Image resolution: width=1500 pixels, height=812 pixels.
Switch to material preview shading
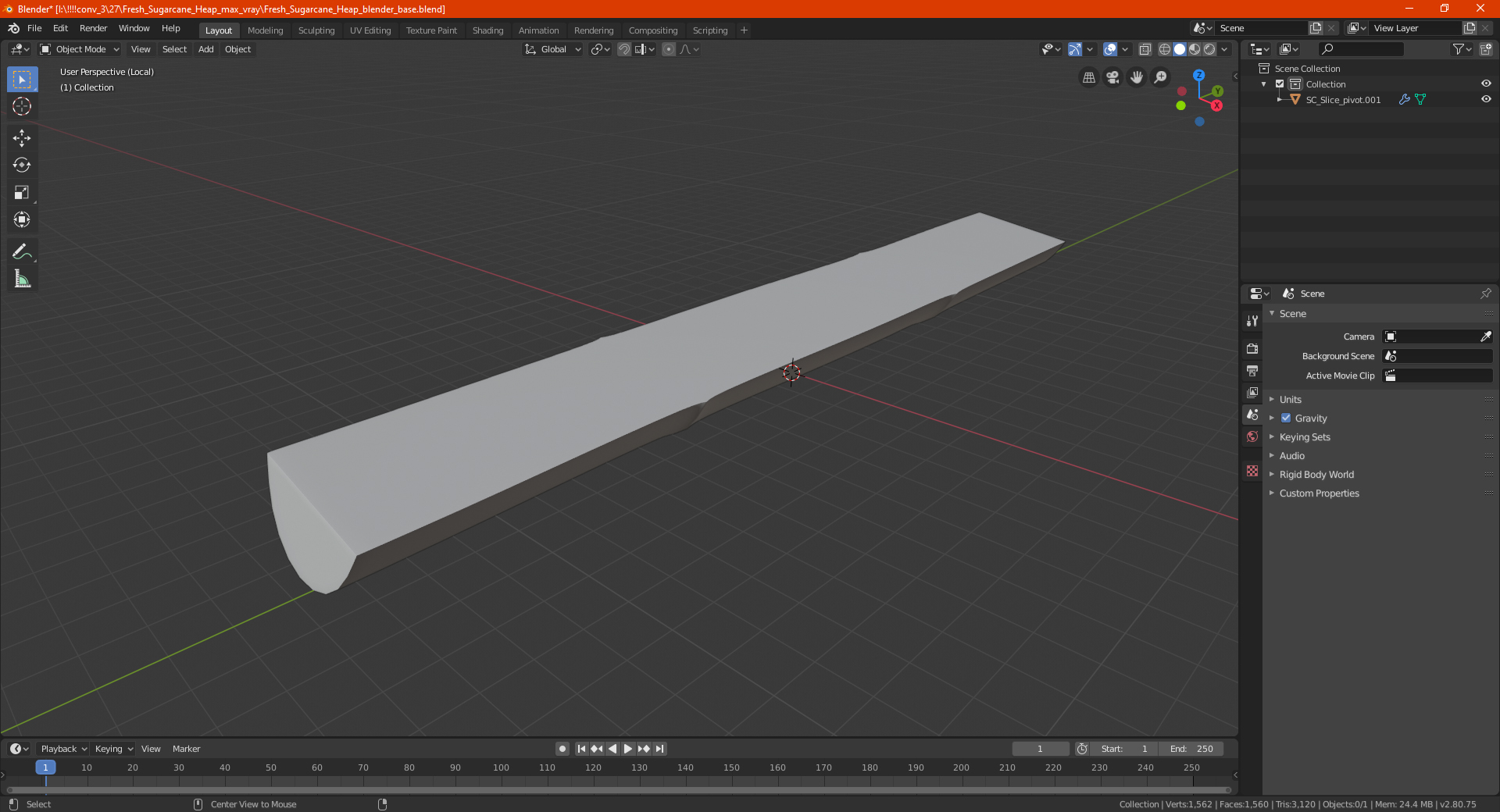click(x=1195, y=49)
